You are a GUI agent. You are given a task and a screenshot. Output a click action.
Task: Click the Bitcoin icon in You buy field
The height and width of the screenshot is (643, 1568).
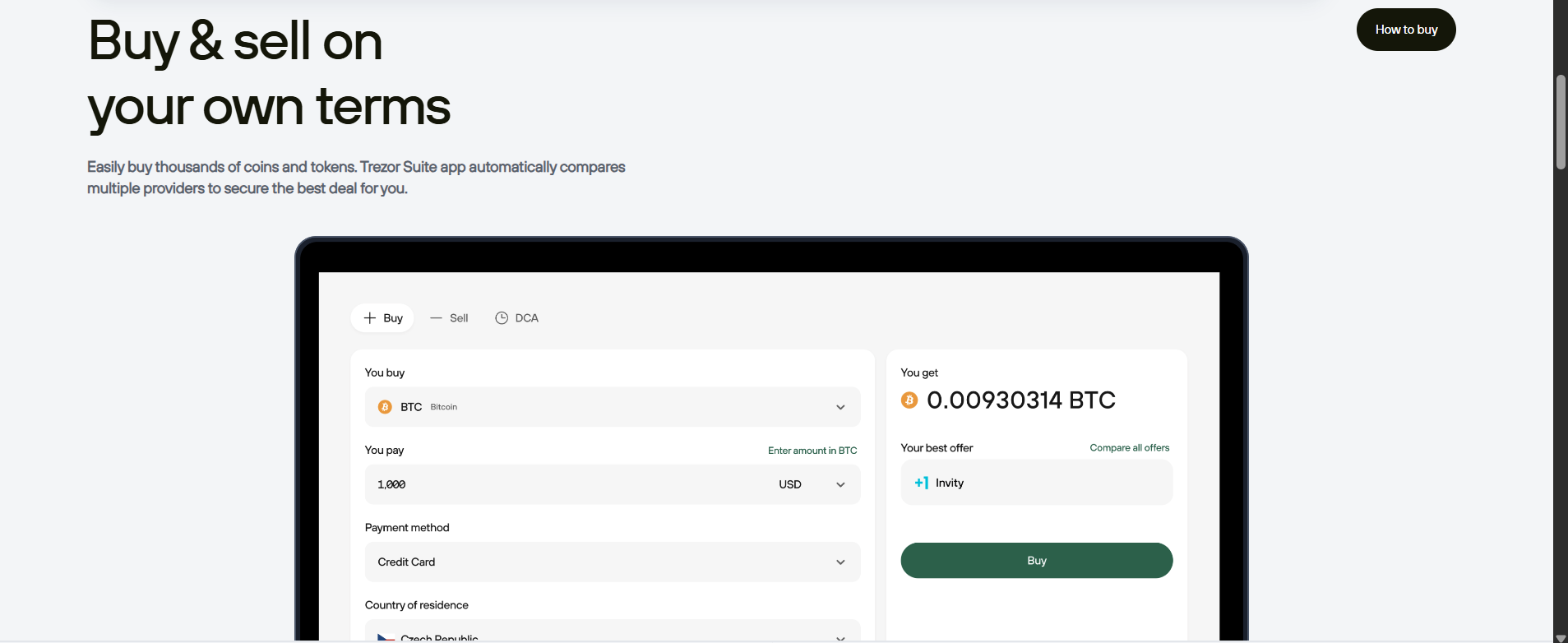(x=385, y=407)
